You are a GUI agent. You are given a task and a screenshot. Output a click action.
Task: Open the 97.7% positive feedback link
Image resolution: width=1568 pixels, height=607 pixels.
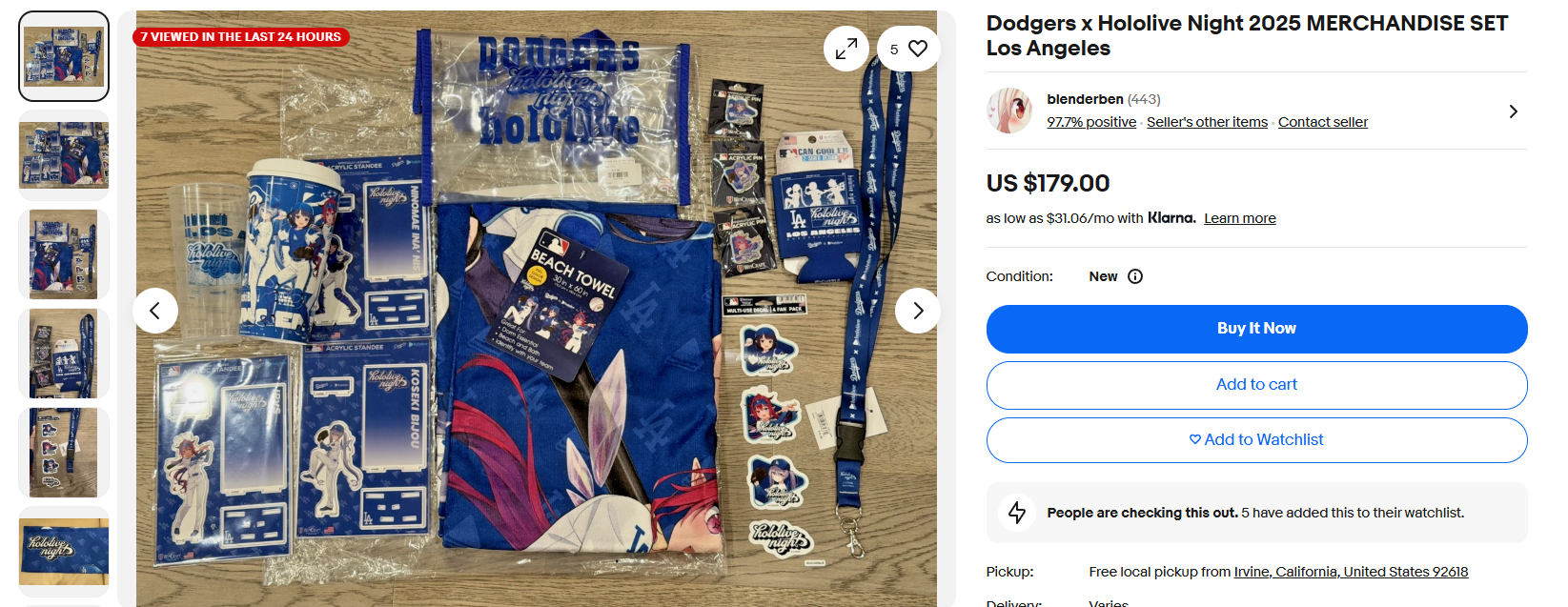[x=1091, y=122]
